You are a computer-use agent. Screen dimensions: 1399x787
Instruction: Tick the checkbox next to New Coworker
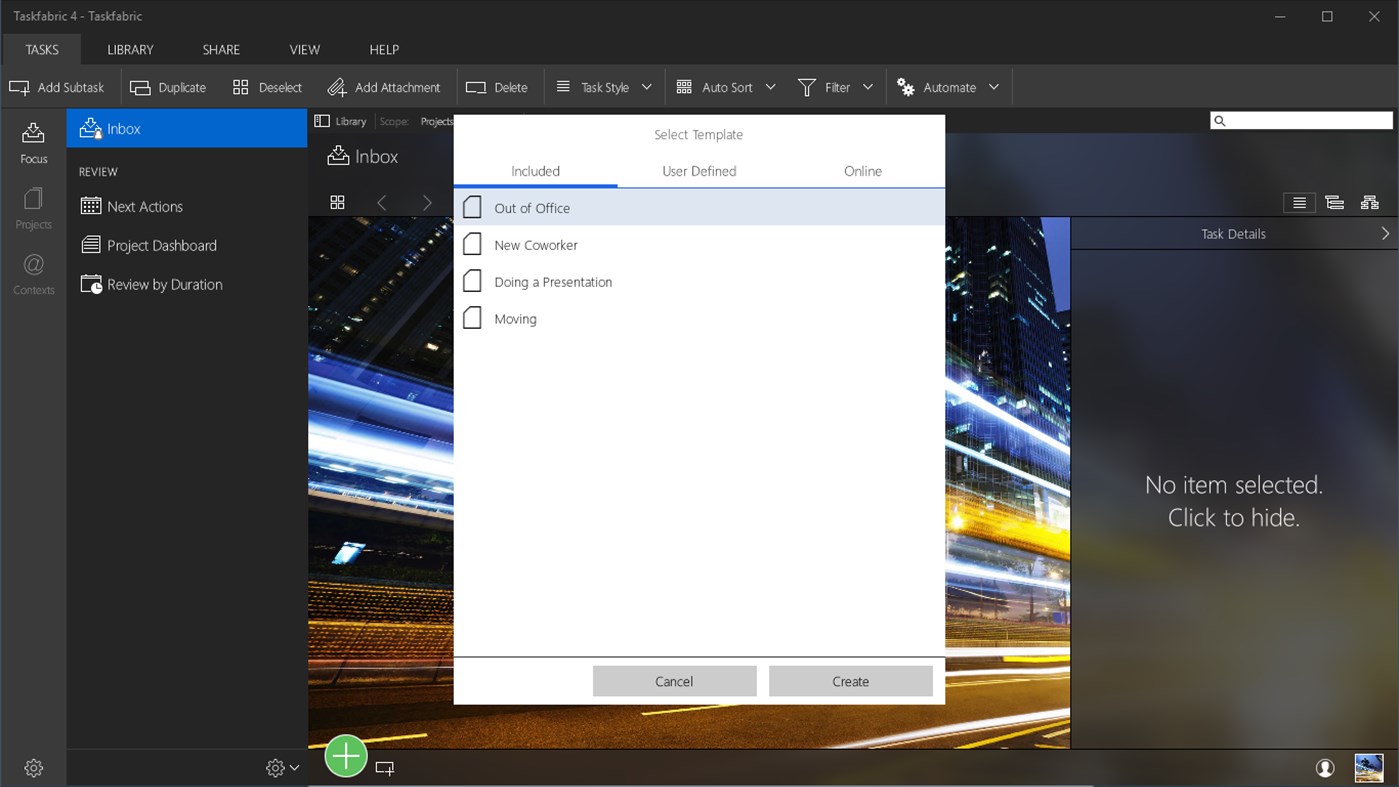(472, 243)
